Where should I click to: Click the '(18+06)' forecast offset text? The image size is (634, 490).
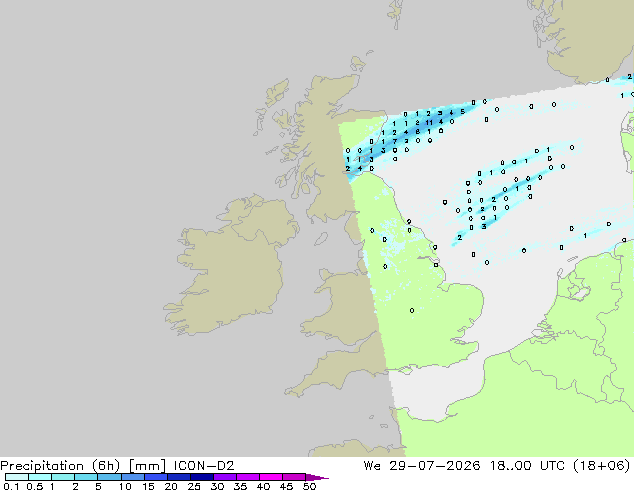602,466
